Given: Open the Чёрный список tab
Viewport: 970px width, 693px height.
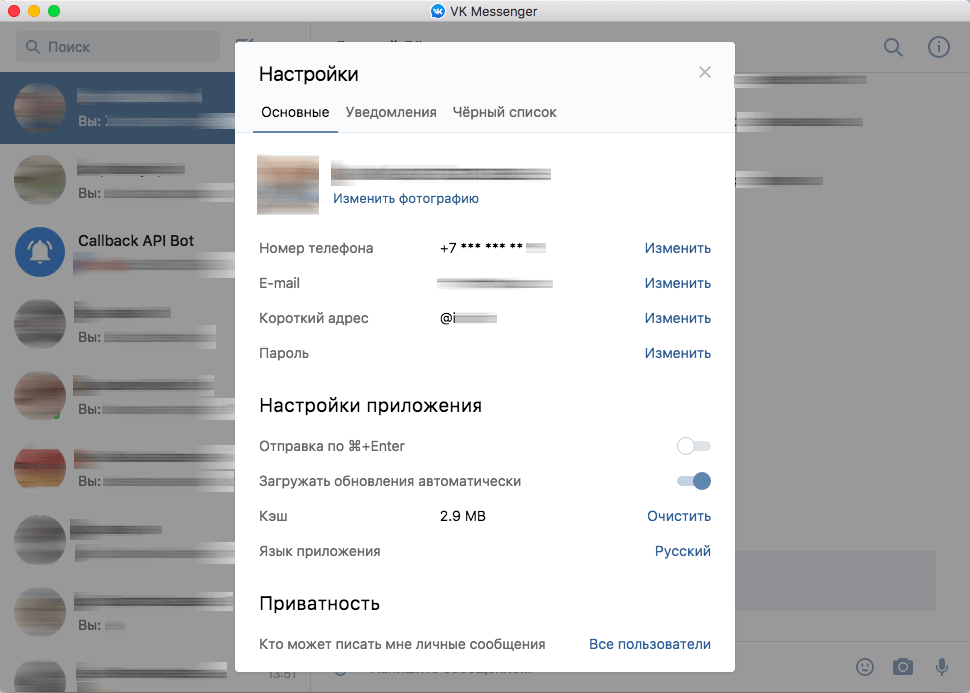Looking at the screenshot, I should [x=504, y=112].
